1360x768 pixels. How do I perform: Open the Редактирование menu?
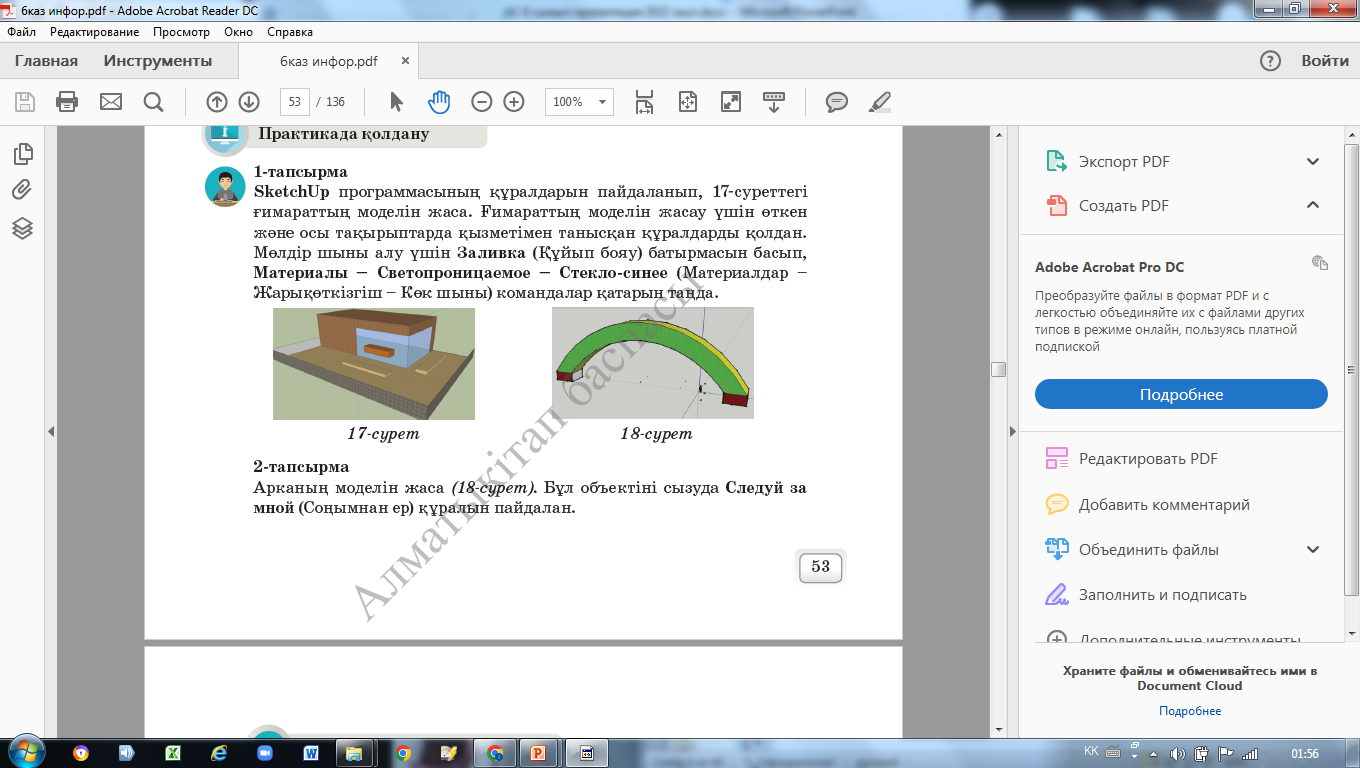(x=95, y=32)
